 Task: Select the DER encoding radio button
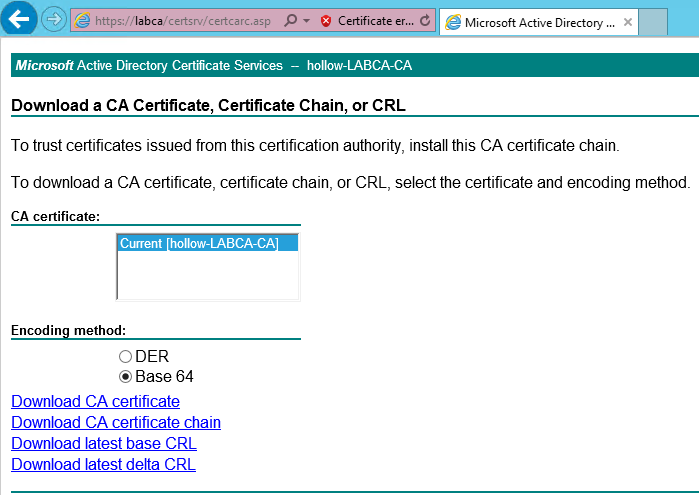(126, 356)
